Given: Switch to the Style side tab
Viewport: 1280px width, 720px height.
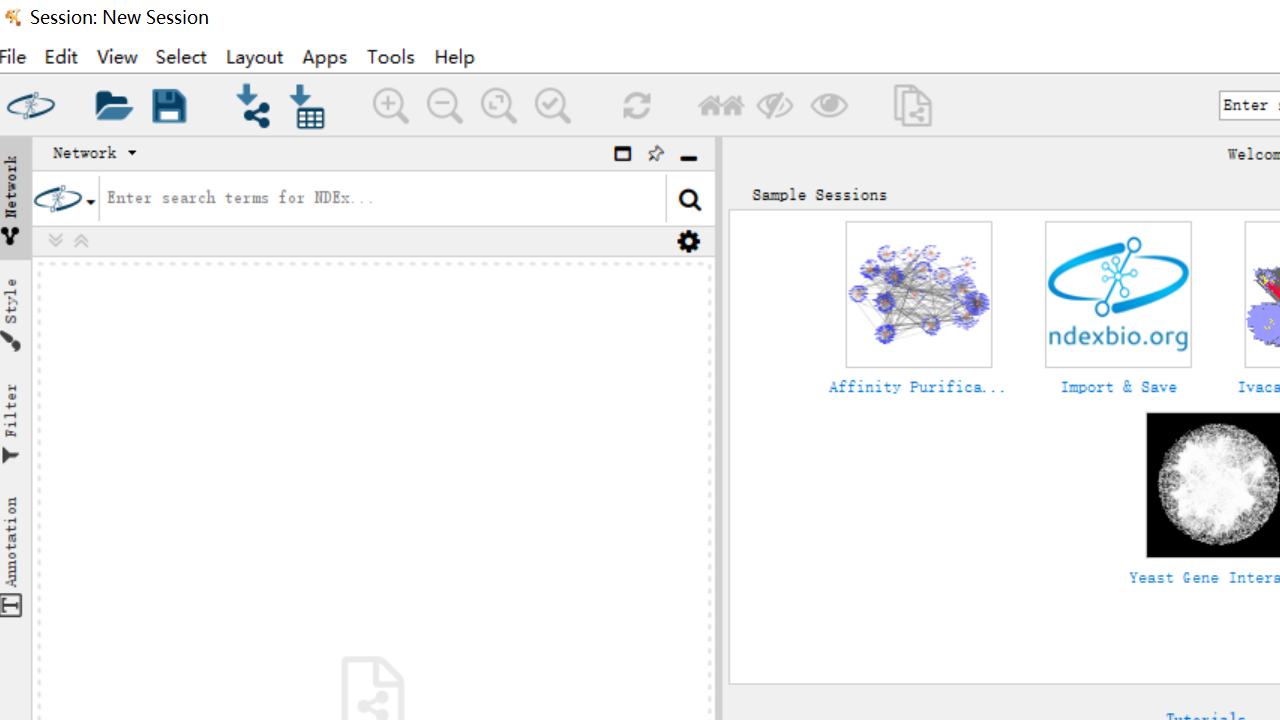Looking at the screenshot, I should [11, 313].
